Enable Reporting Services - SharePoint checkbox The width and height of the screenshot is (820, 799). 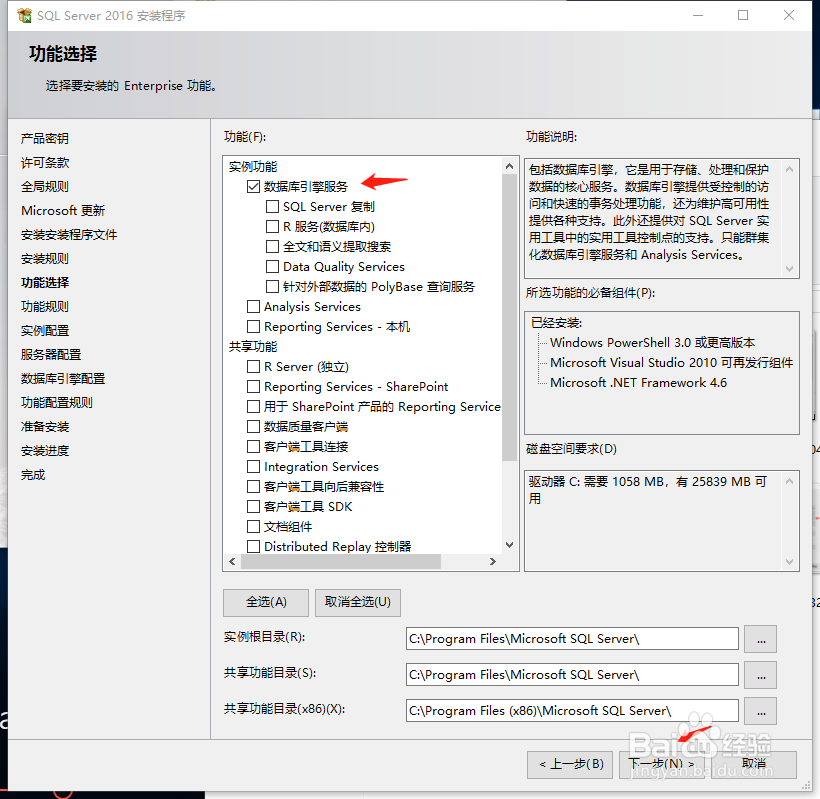click(x=254, y=386)
